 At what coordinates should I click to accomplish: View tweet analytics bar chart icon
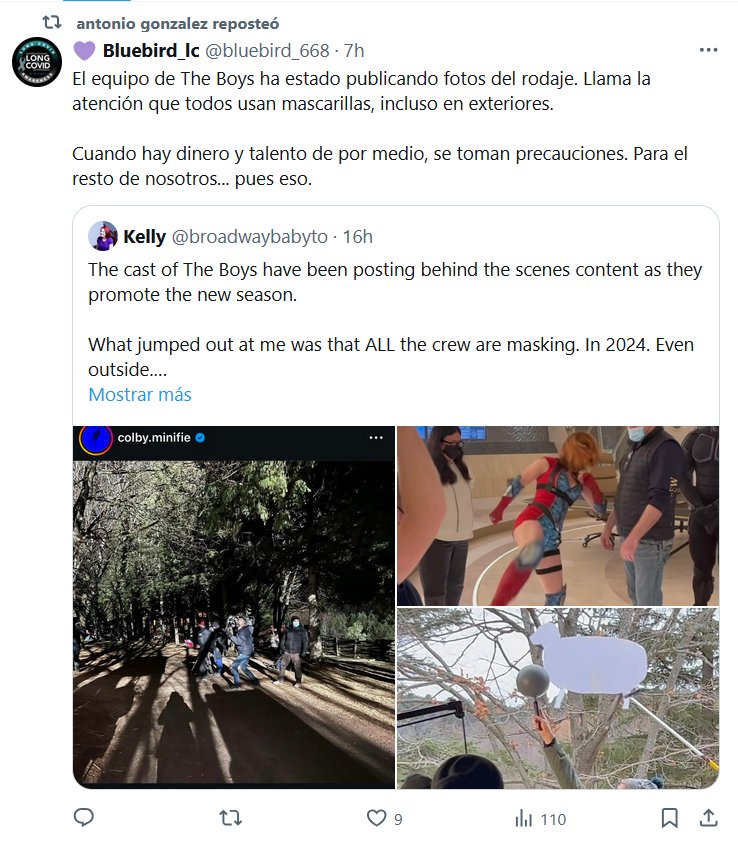pos(523,818)
